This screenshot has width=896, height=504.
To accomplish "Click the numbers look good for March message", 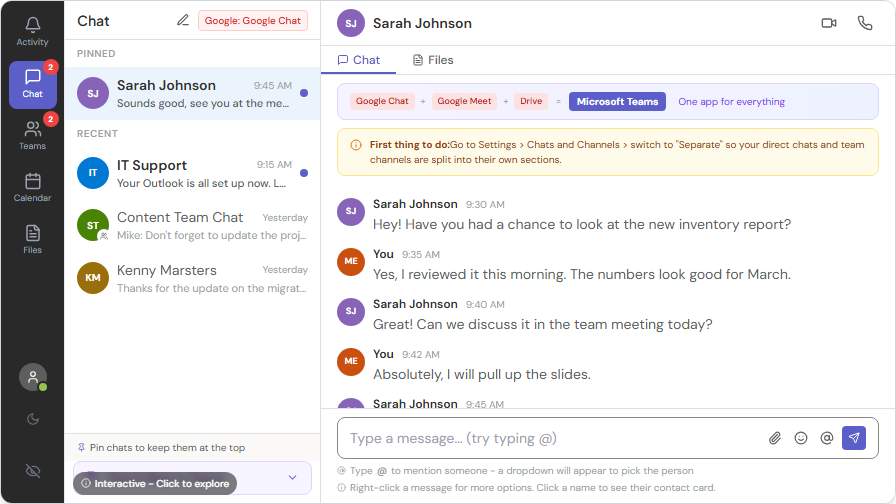I will coord(582,274).
